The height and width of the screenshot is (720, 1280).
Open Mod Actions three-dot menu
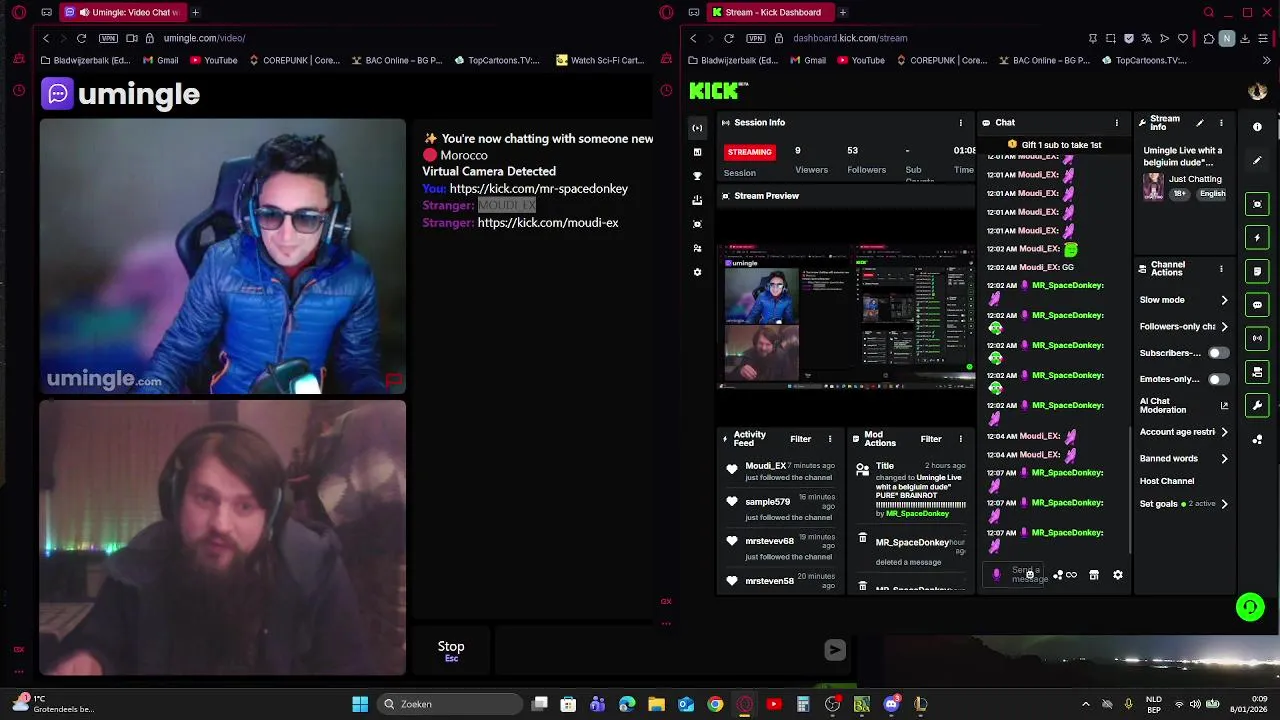961,439
